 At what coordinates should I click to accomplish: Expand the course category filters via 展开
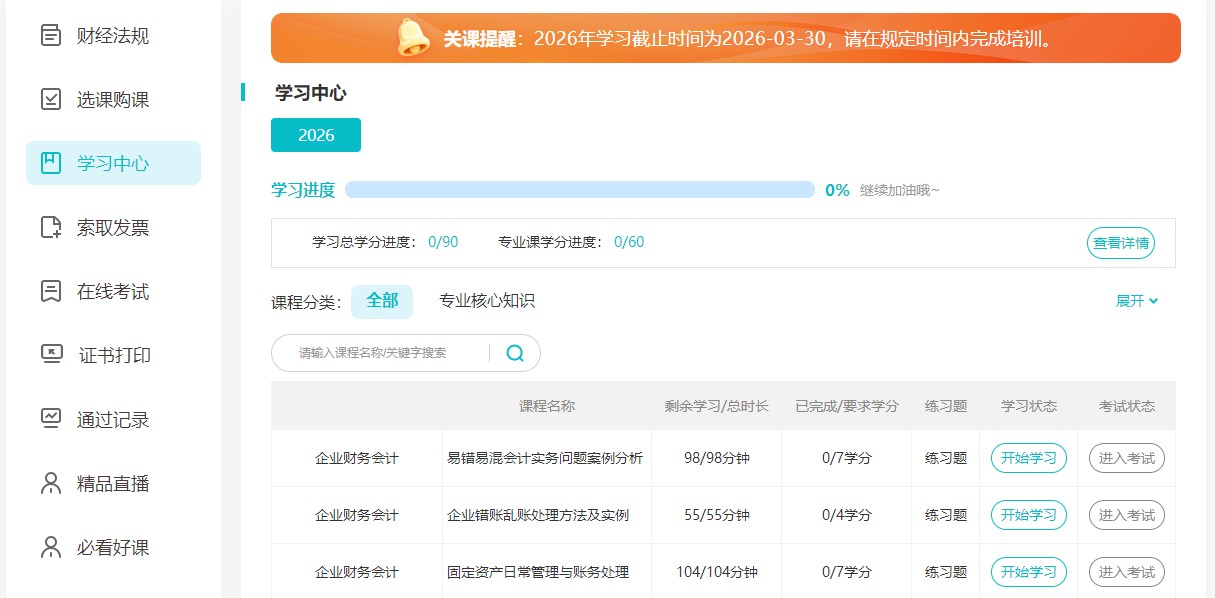click(x=1137, y=301)
